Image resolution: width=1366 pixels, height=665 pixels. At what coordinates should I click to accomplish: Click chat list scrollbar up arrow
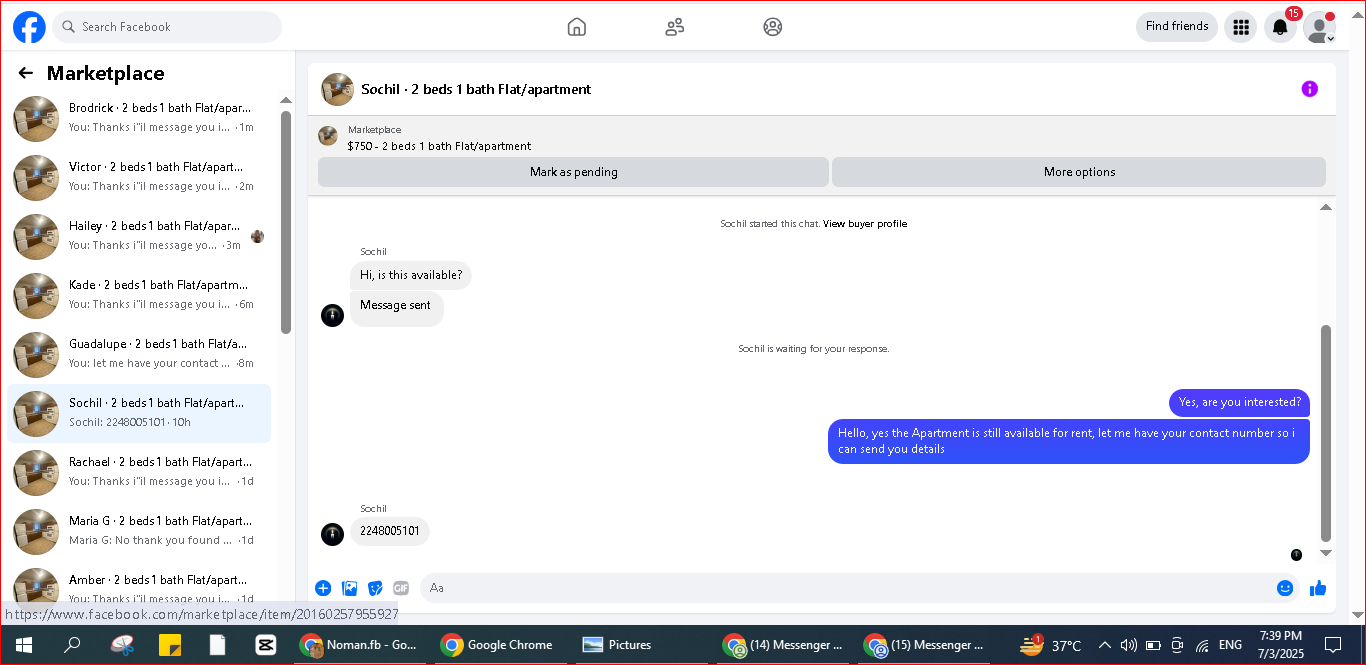tap(286, 100)
